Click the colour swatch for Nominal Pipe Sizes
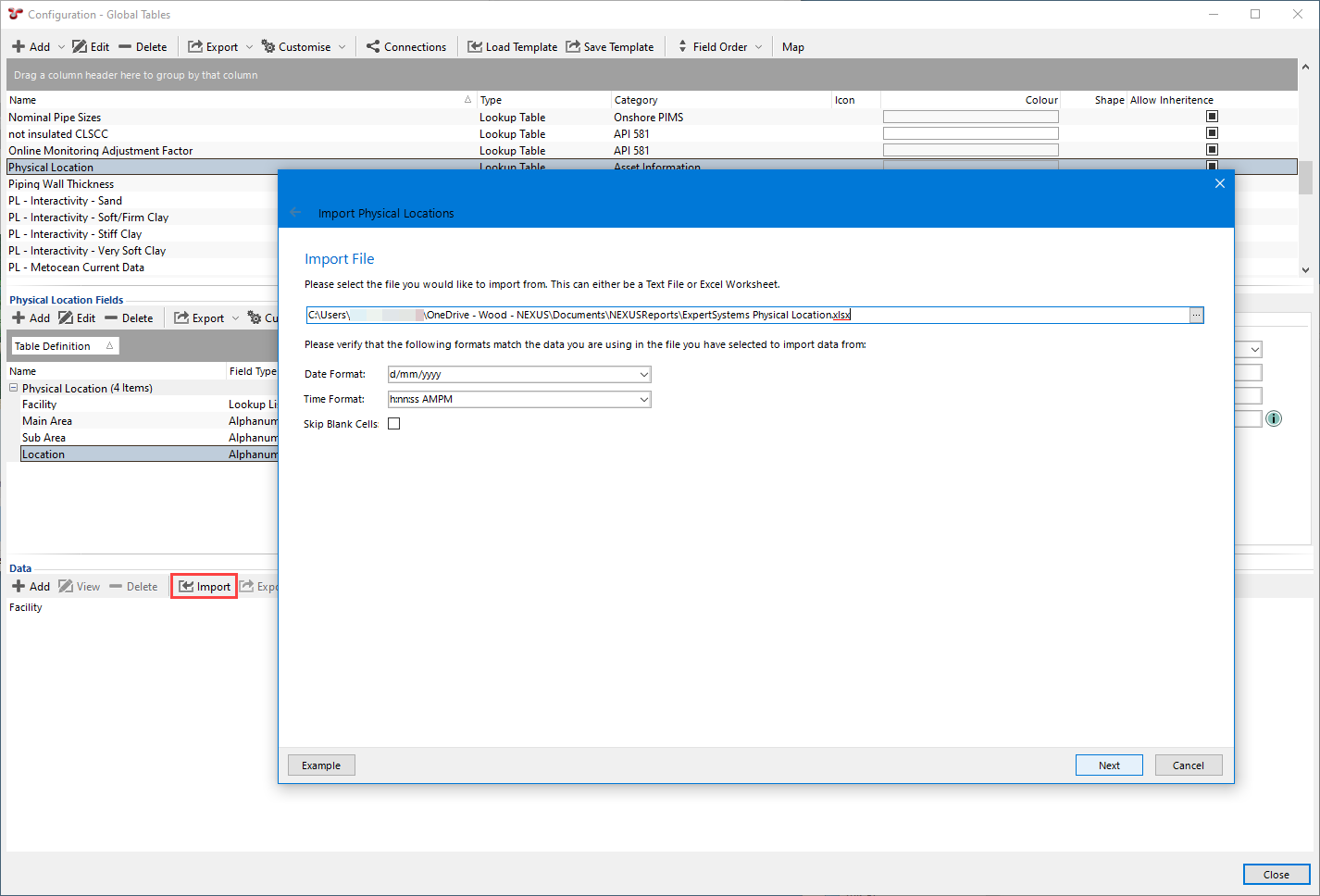Image resolution: width=1320 pixels, height=896 pixels. (x=970, y=117)
